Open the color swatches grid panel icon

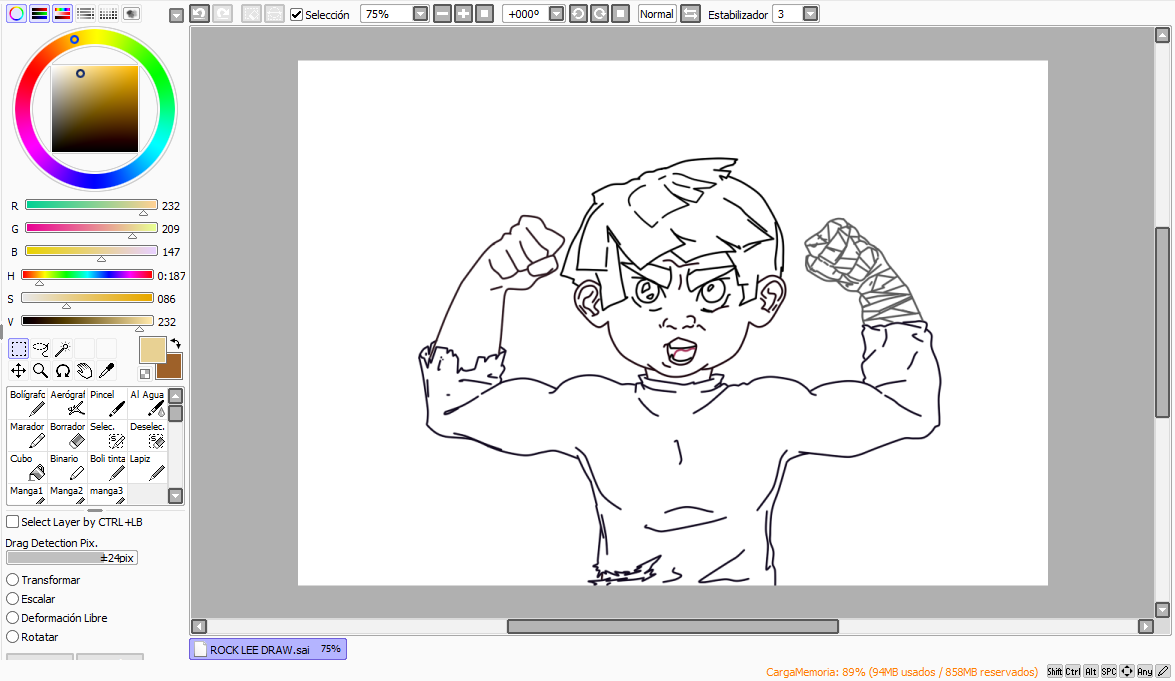coord(109,13)
